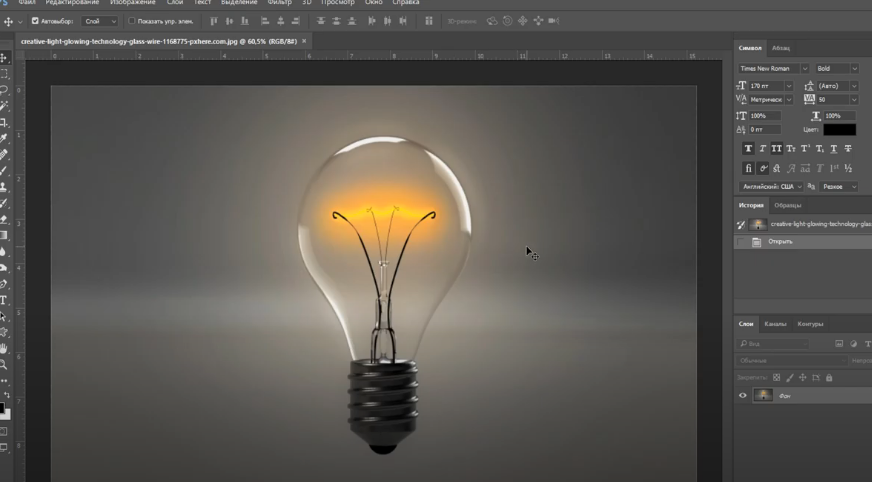The height and width of the screenshot is (482, 872).
Task: Select the Brush tool in the toolbox
Action: click(x=4, y=170)
